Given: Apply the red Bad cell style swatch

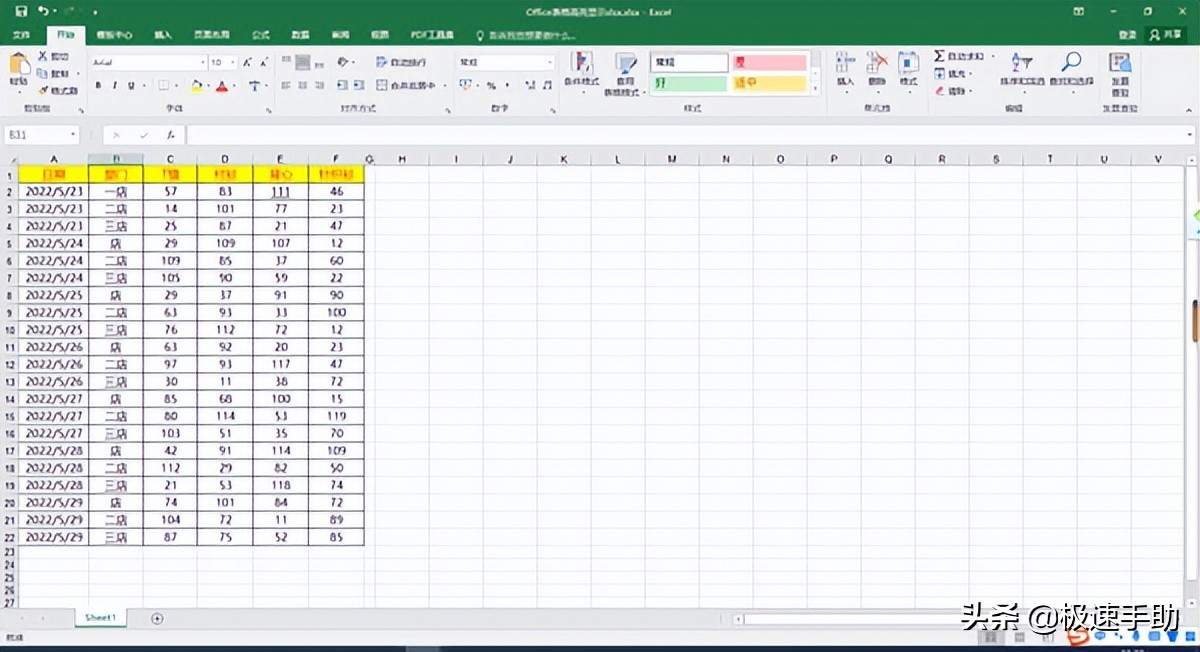Looking at the screenshot, I should (x=769, y=62).
